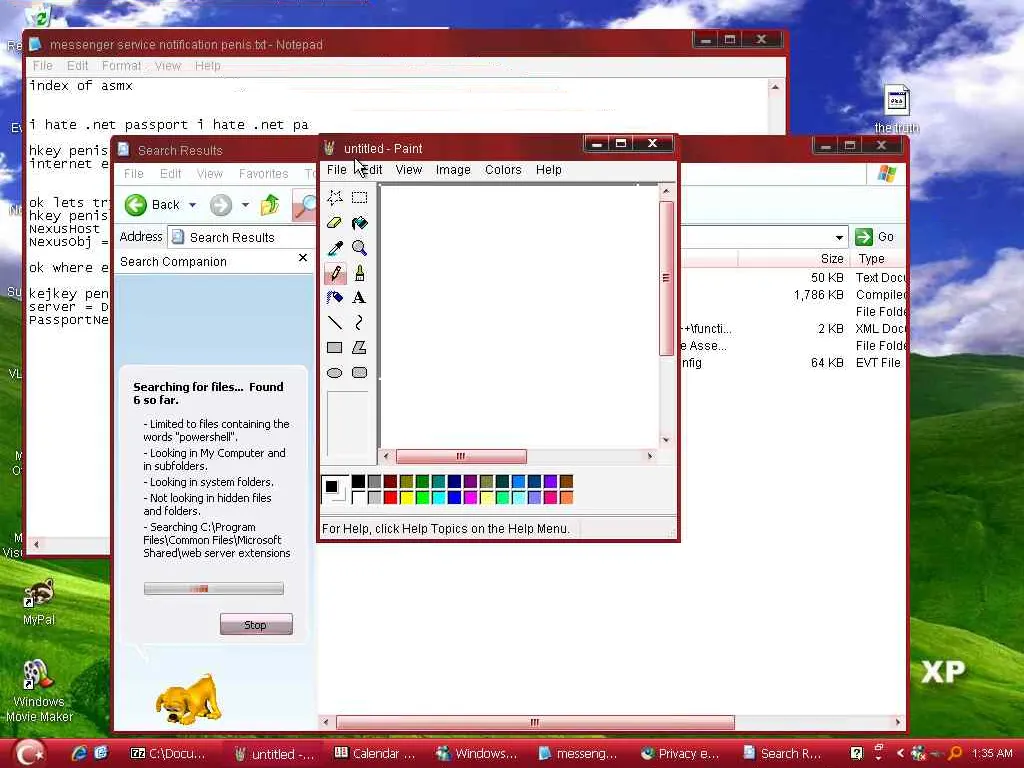The height and width of the screenshot is (768, 1024).
Task: Open the File menu in Paint
Action: click(336, 170)
